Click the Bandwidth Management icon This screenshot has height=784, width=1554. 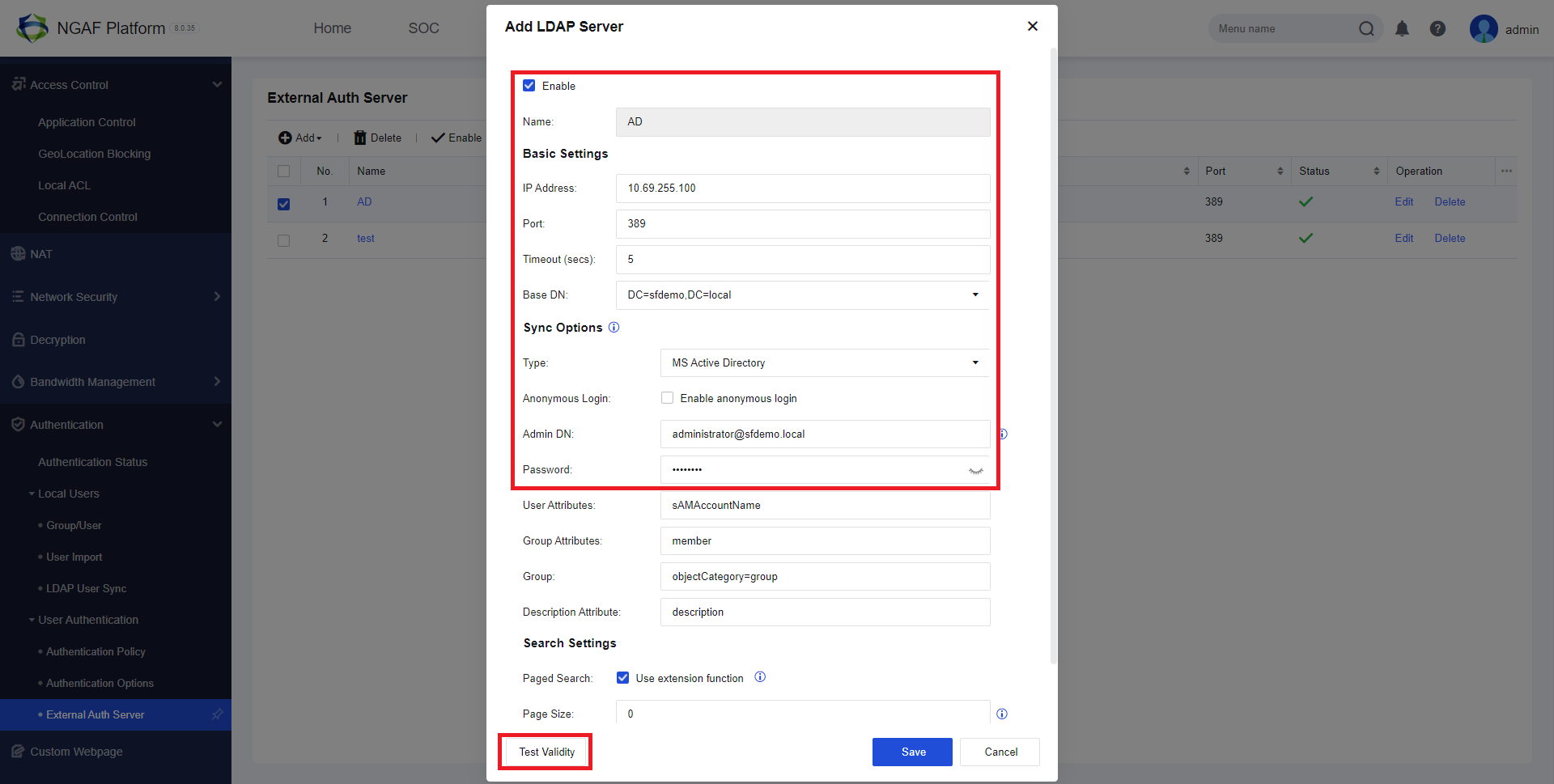pyautogui.click(x=19, y=382)
